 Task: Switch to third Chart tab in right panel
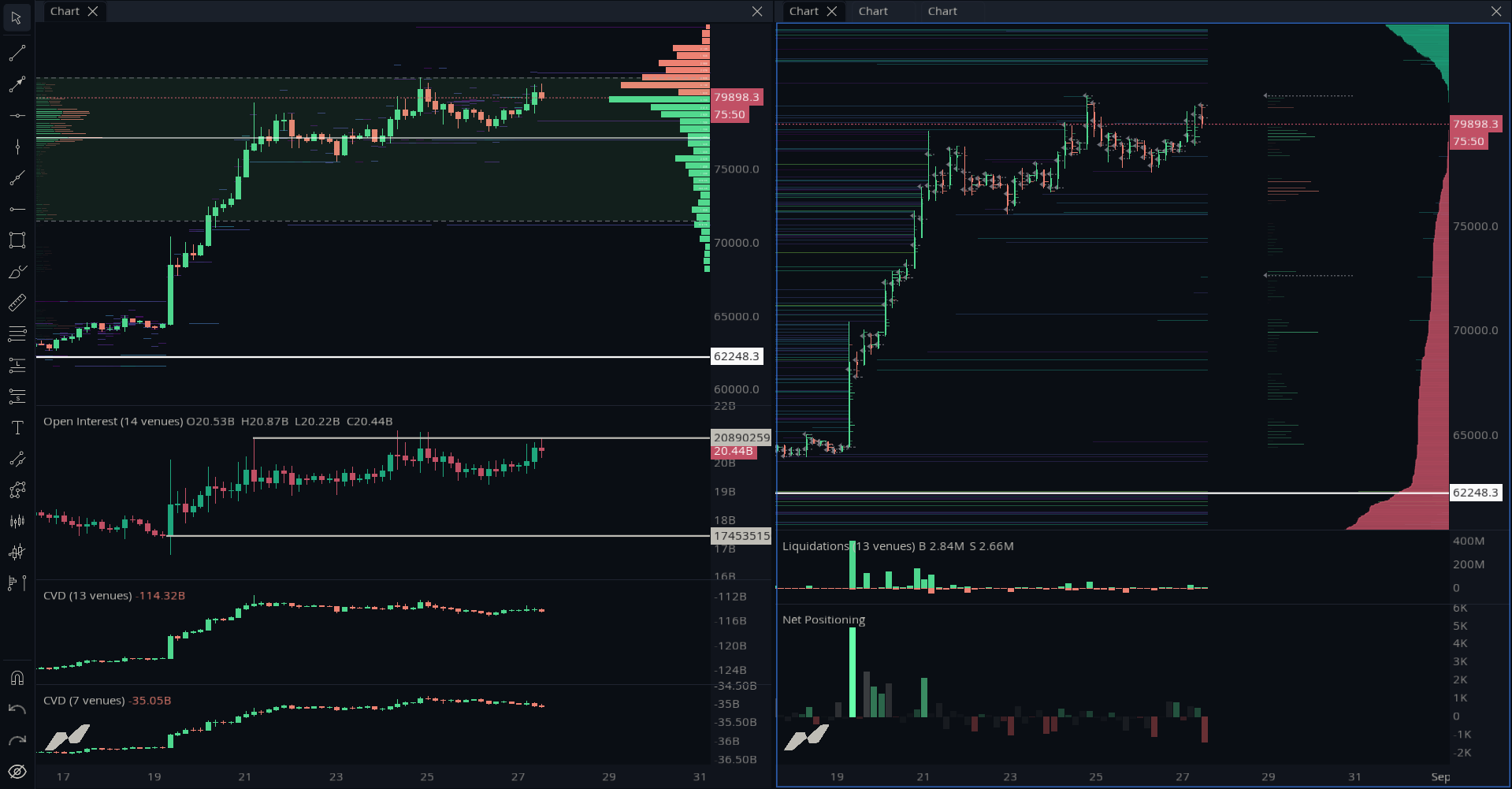[x=942, y=11]
